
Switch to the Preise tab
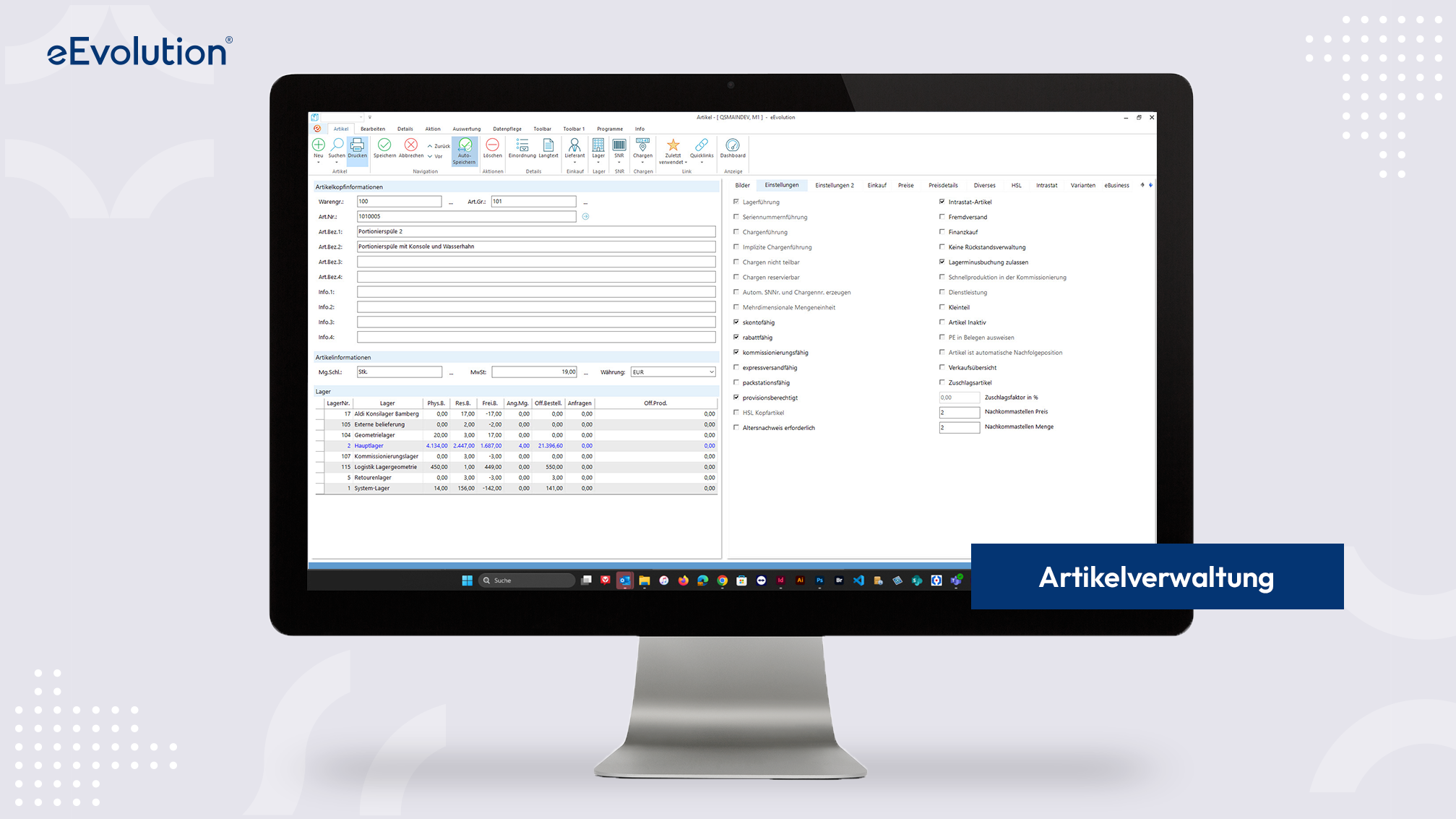click(x=905, y=186)
